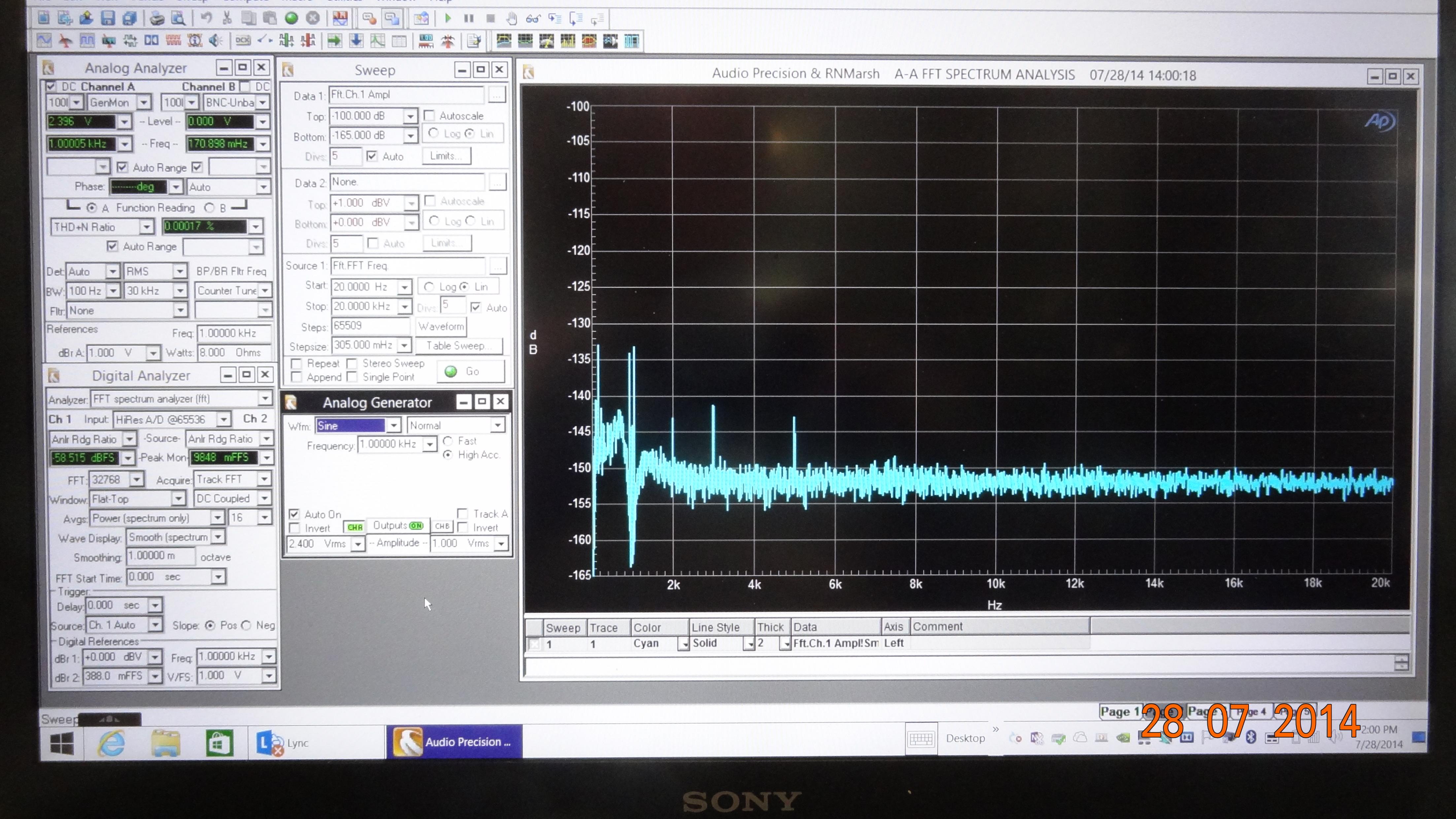
Task: Toggle Repeat checkbox in Sweep panel
Action: coord(296,363)
